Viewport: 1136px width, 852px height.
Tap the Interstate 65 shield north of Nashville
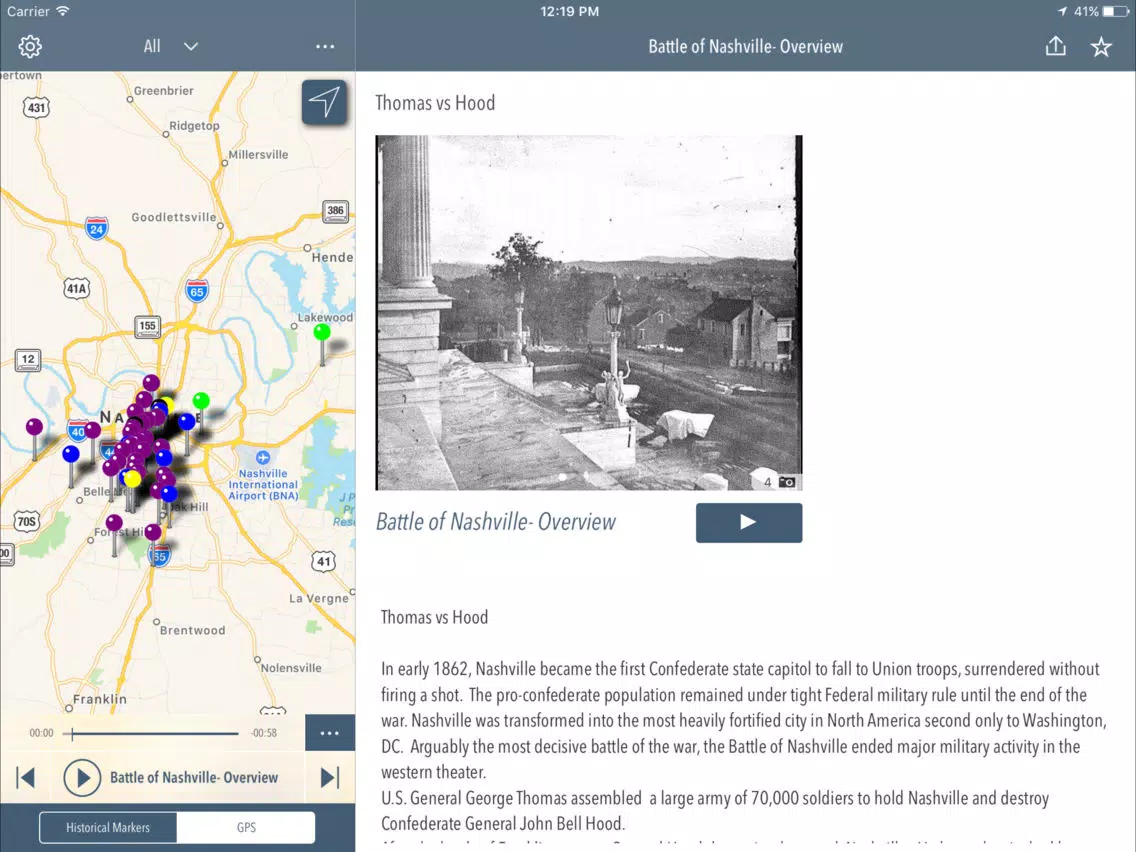(x=196, y=291)
